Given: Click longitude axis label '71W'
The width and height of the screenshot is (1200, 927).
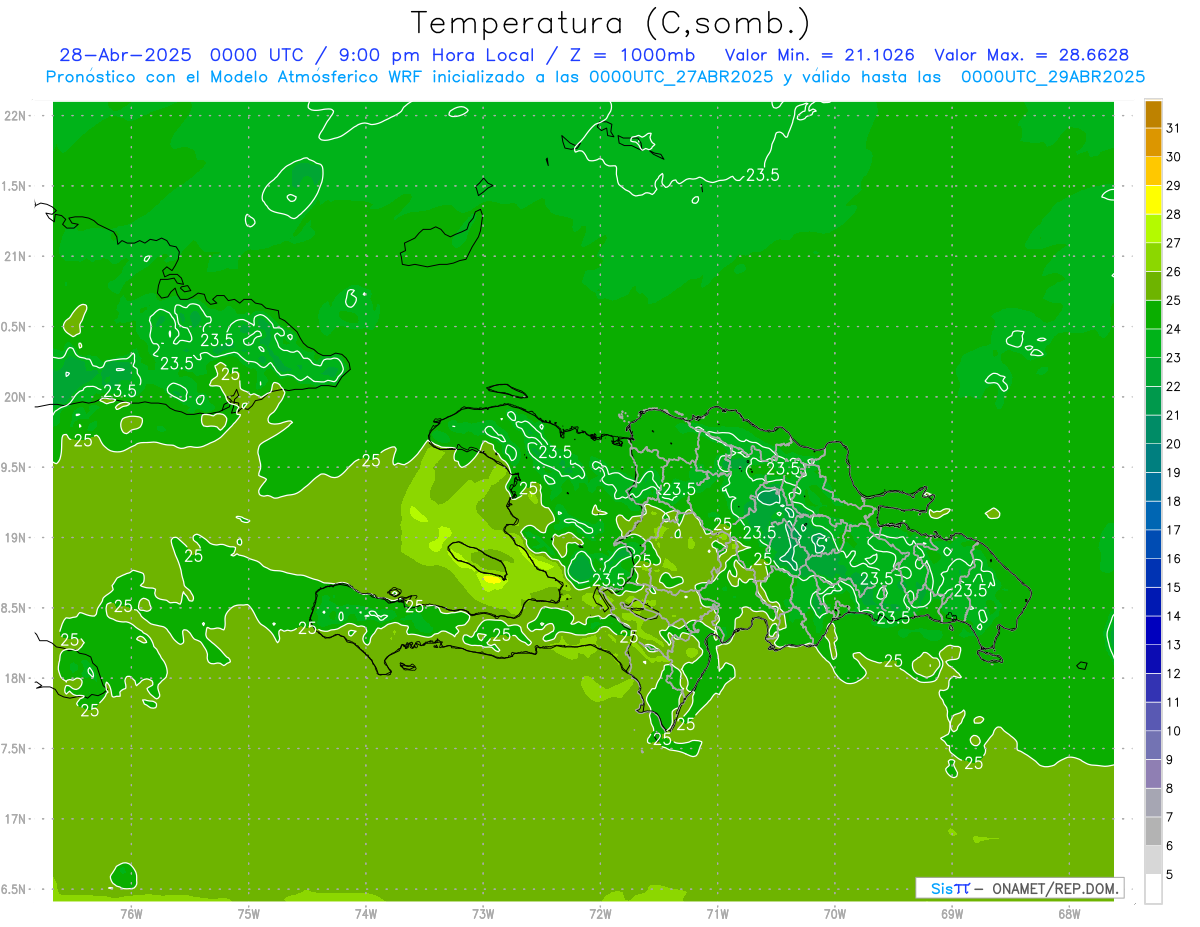Looking at the screenshot, I should [x=717, y=914].
